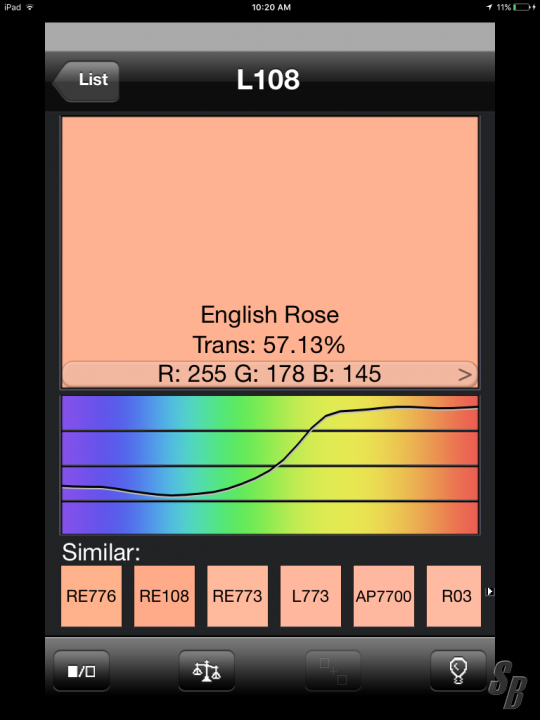Open the L773 similar swatch

pos(310,596)
